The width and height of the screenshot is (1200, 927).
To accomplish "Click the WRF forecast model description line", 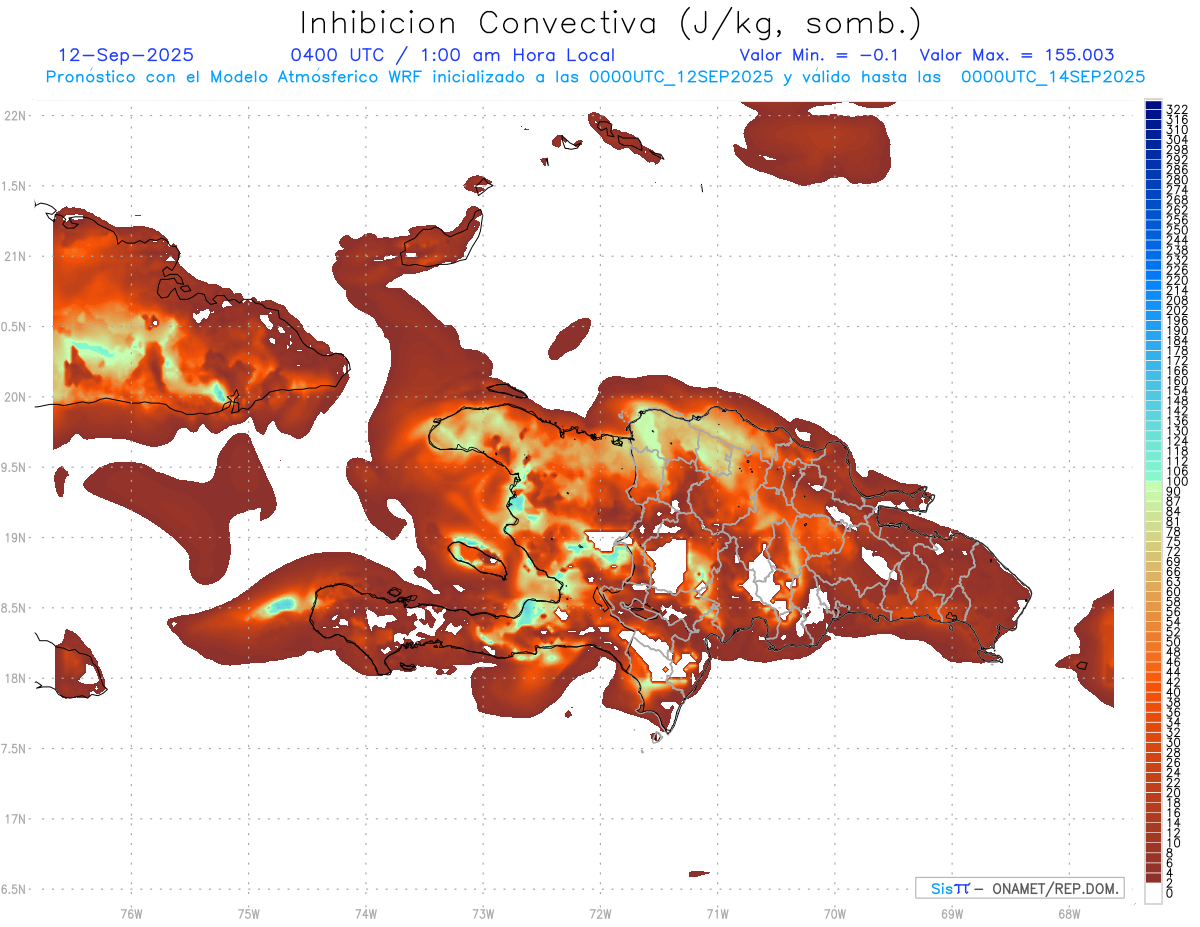I will coord(595,76).
